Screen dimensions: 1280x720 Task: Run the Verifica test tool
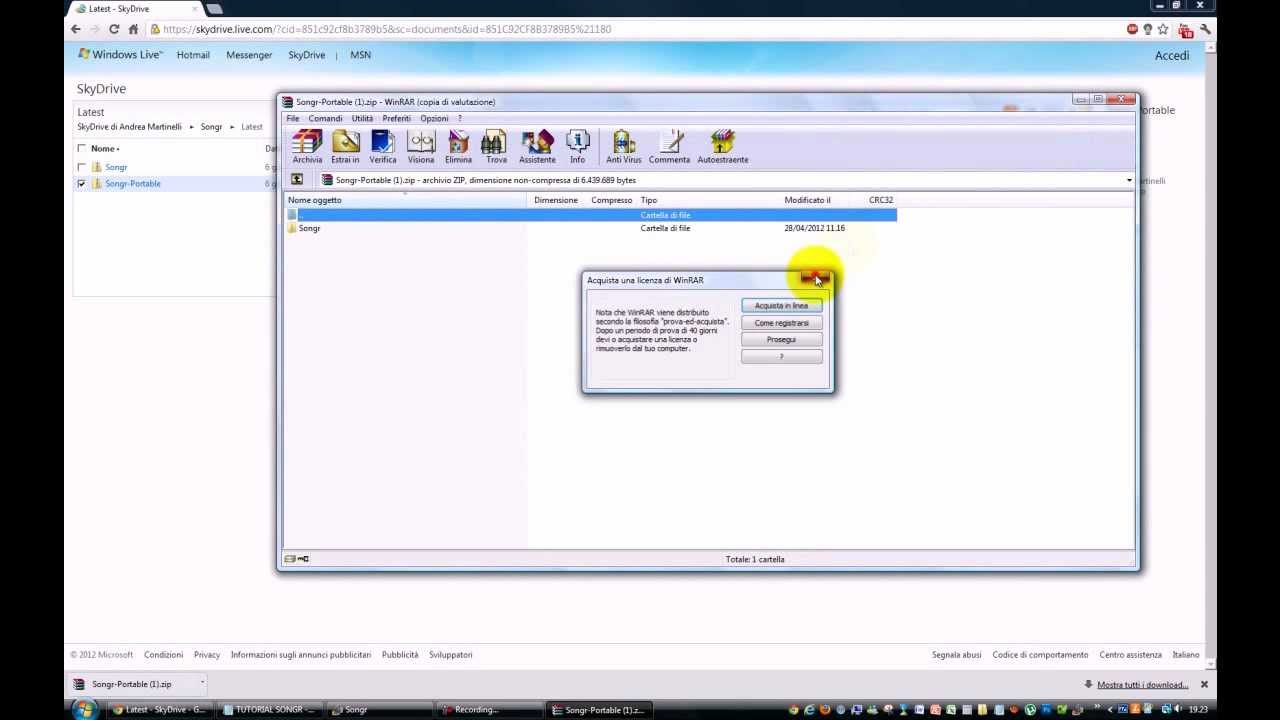tap(383, 147)
